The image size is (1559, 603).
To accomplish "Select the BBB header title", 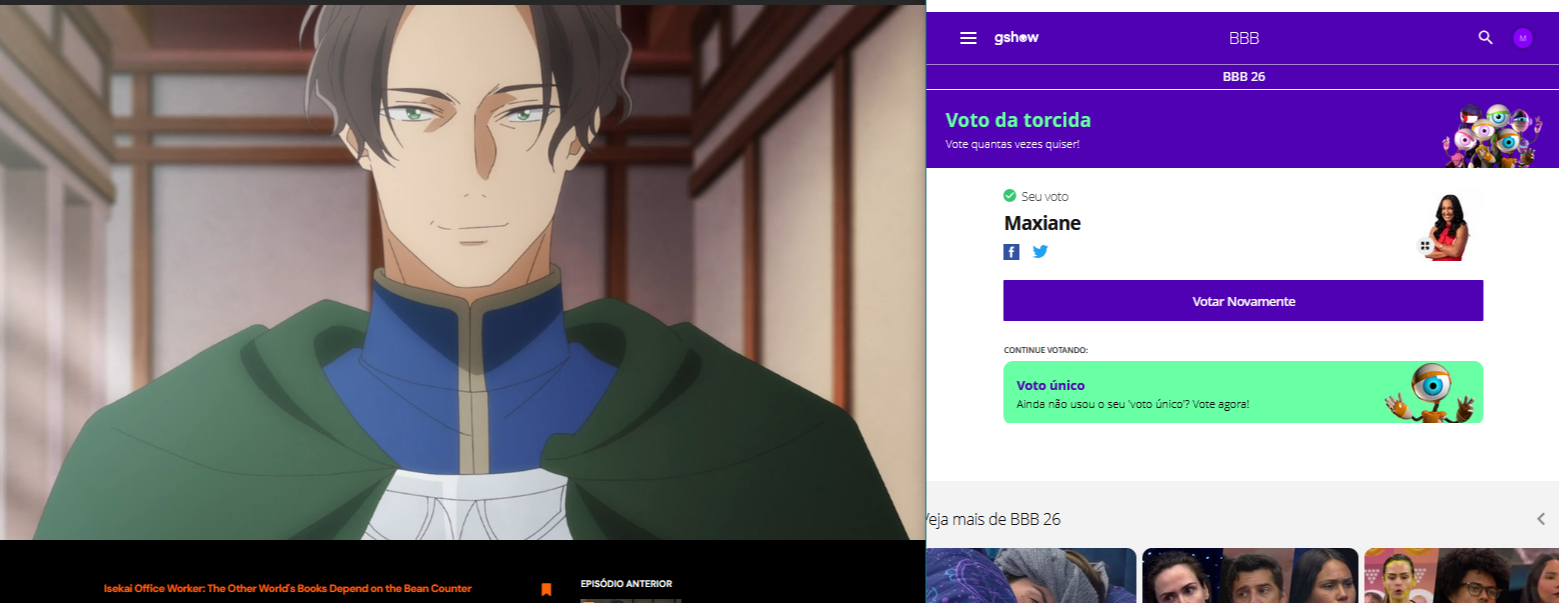I will coord(1244,38).
